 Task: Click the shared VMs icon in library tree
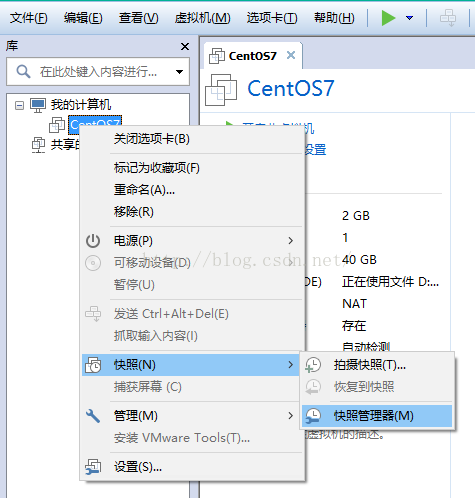coord(38,144)
